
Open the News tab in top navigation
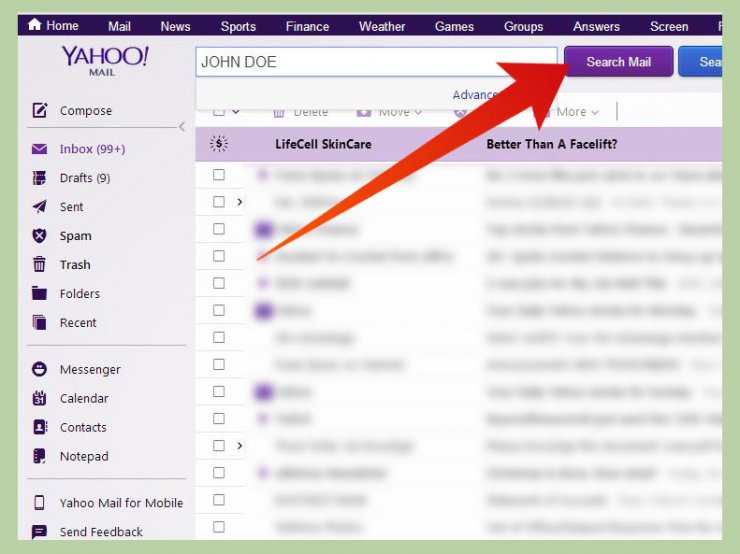(x=176, y=26)
